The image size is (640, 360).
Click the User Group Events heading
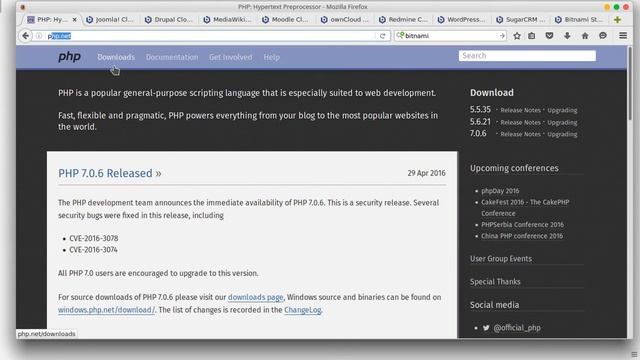(x=501, y=259)
